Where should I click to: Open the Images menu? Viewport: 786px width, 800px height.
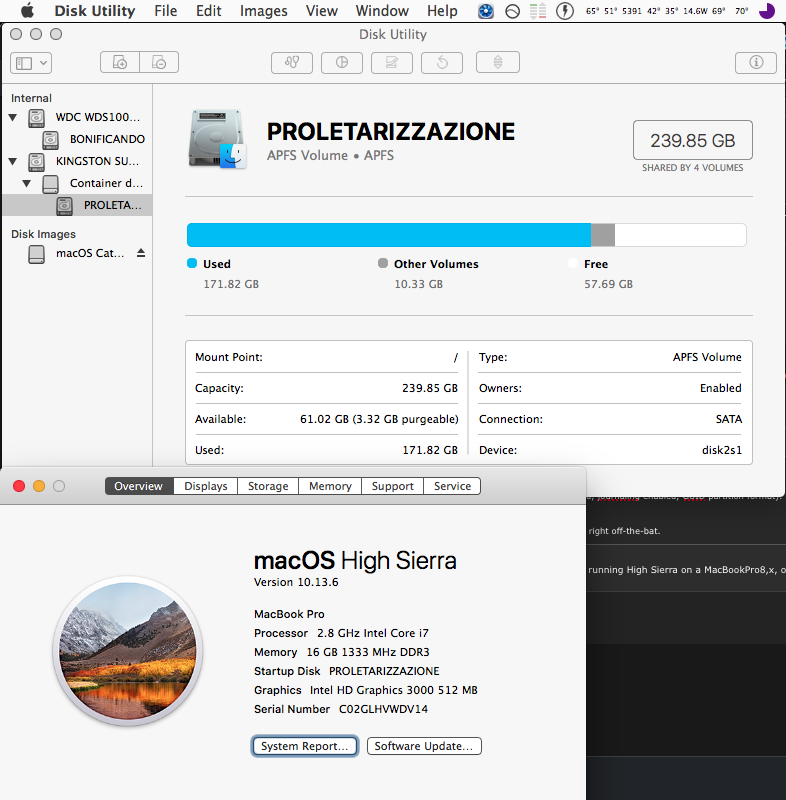pyautogui.click(x=264, y=11)
